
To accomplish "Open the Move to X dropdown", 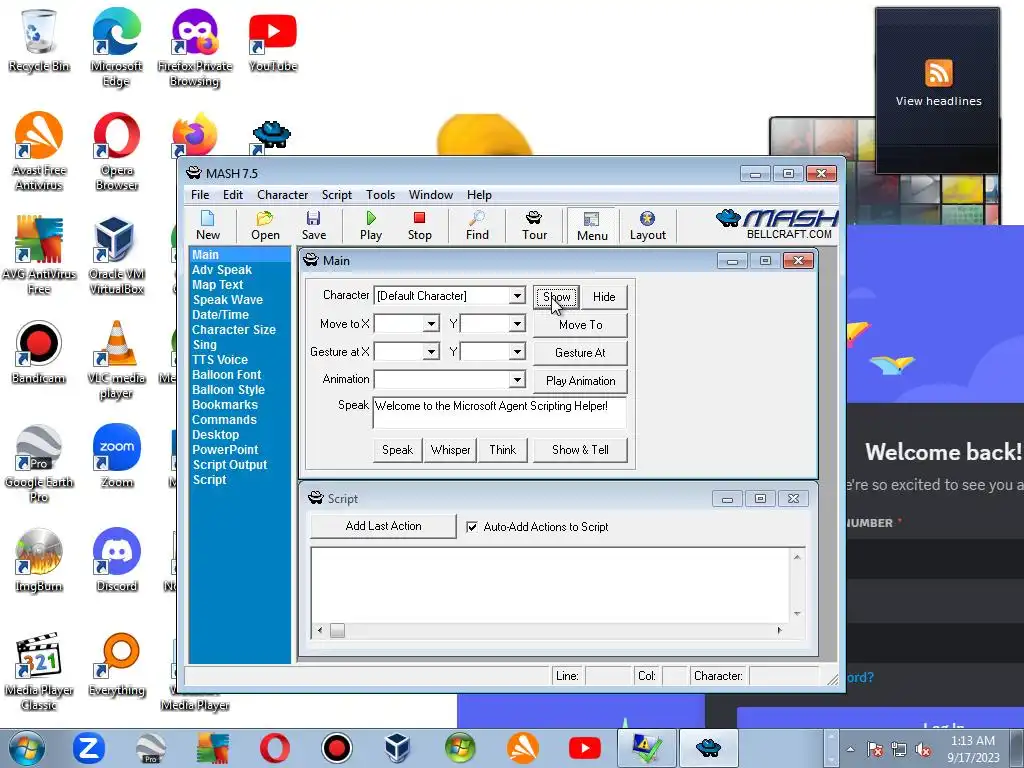I will pos(431,324).
